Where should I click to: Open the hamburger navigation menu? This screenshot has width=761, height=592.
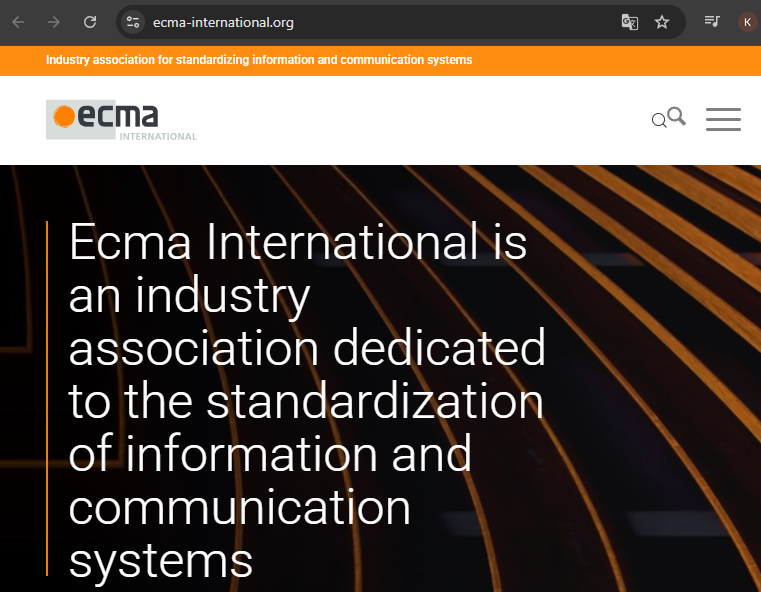click(723, 119)
